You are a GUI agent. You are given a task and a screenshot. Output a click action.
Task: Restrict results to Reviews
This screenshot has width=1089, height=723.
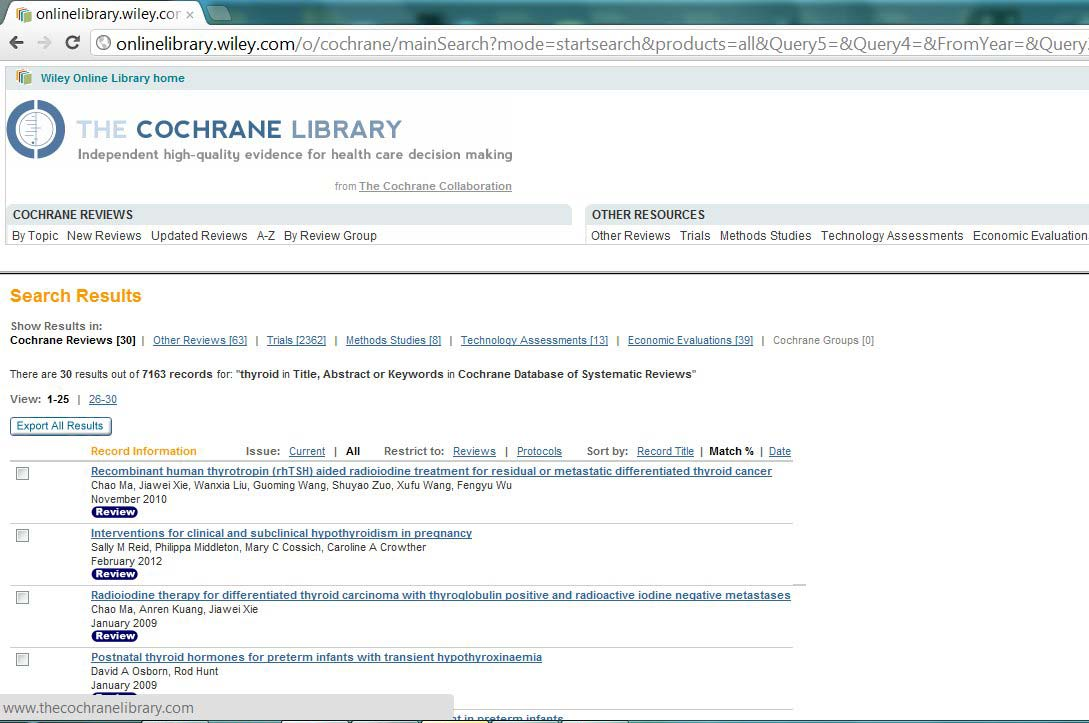(474, 451)
